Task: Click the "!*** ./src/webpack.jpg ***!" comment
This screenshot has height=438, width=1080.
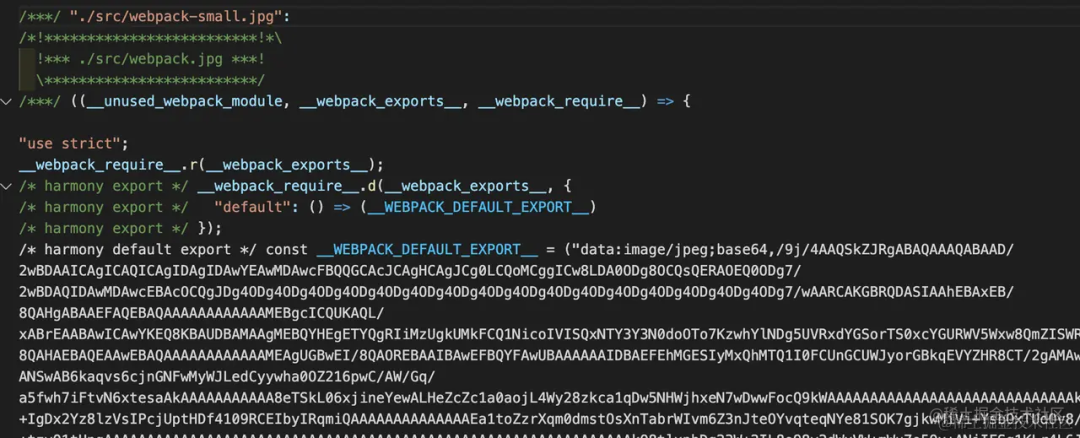Action: pos(152,59)
